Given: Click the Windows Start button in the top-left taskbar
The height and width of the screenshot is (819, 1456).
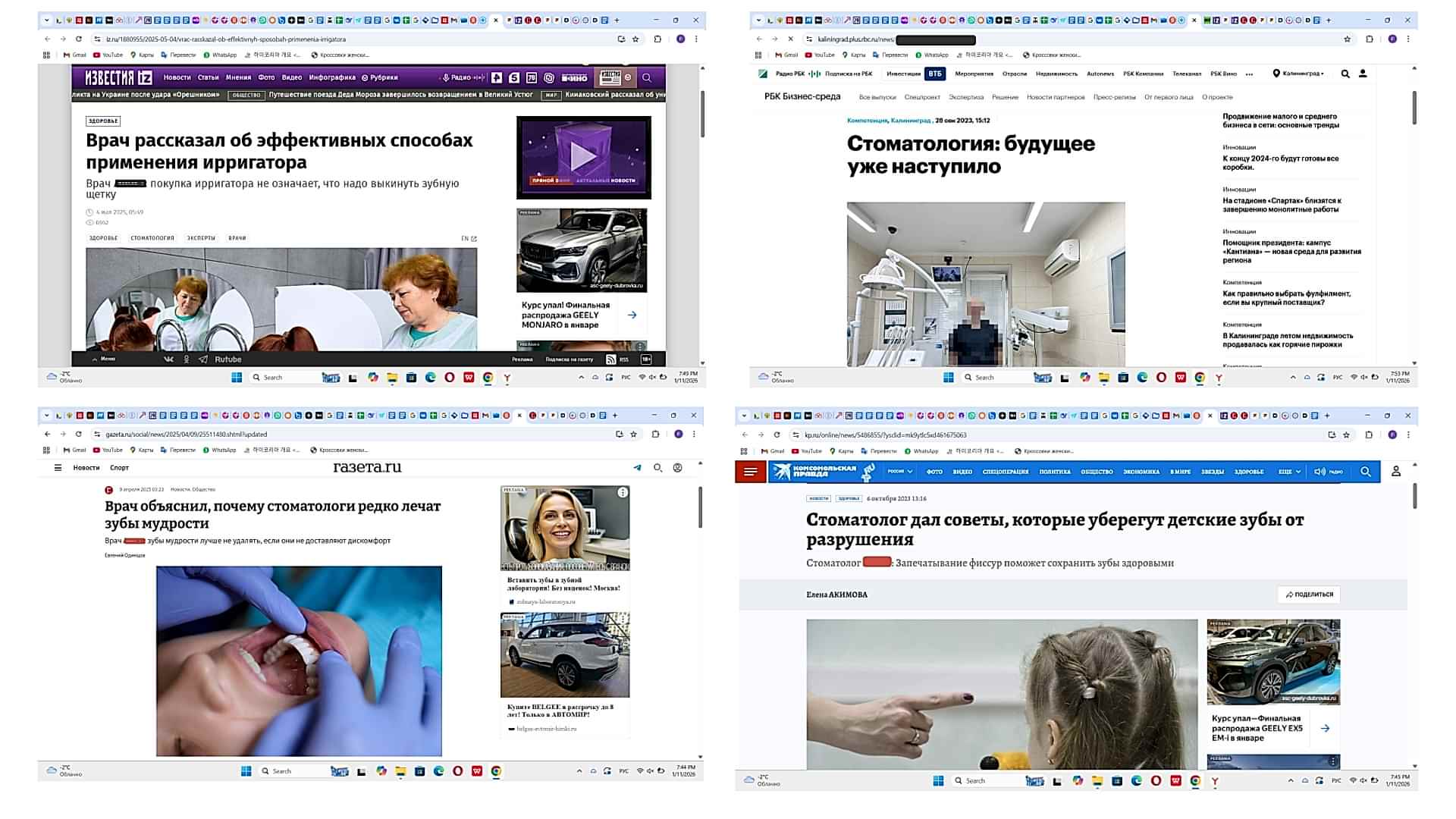Looking at the screenshot, I should pos(237,378).
